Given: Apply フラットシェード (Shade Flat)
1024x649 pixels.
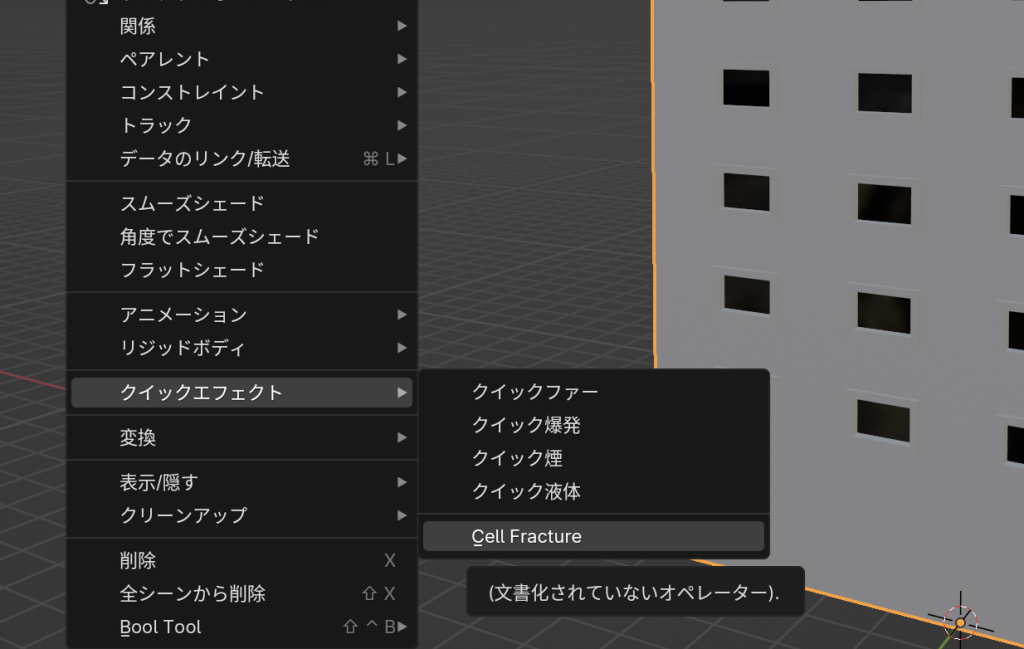Looking at the screenshot, I should click(x=241, y=270).
